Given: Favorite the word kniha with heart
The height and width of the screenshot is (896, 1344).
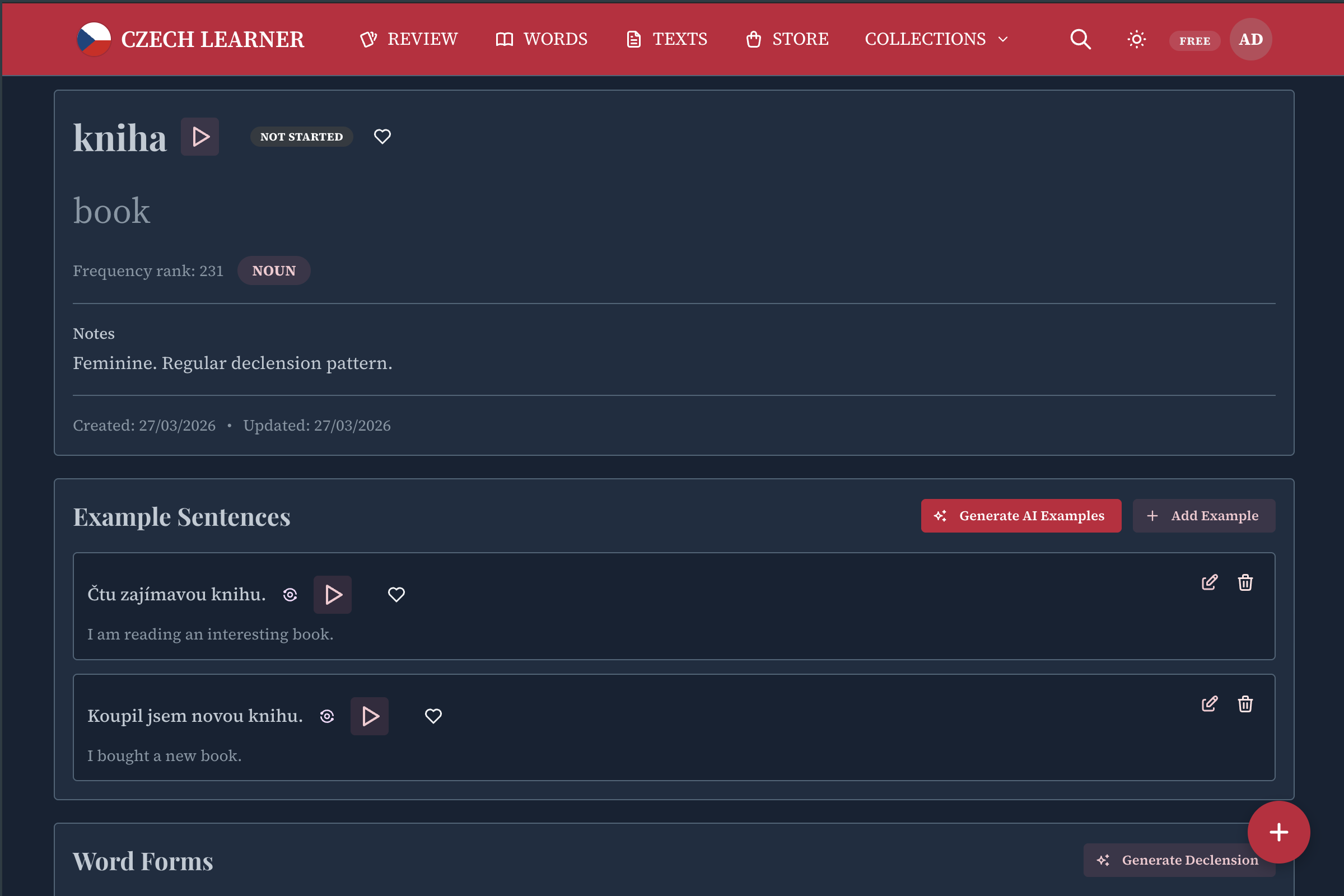Looking at the screenshot, I should [x=382, y=137].
